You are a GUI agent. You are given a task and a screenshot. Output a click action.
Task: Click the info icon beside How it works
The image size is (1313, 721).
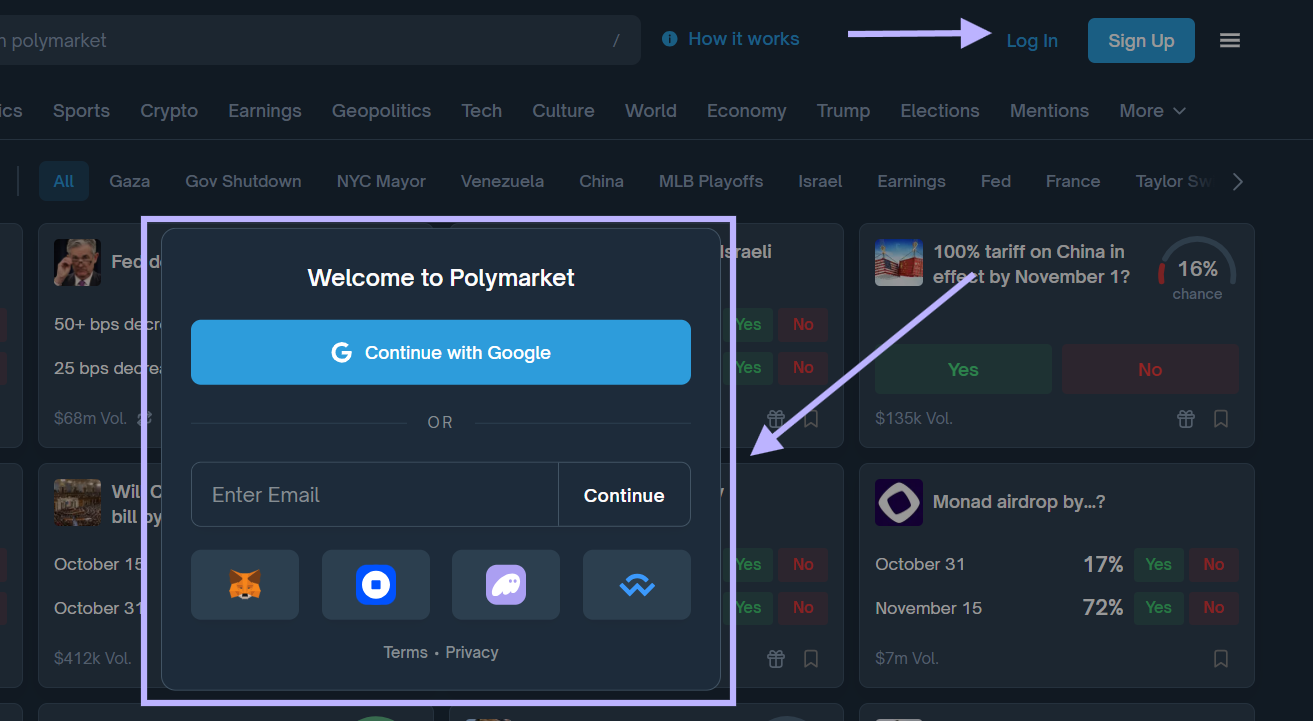(x=668, y=39)
